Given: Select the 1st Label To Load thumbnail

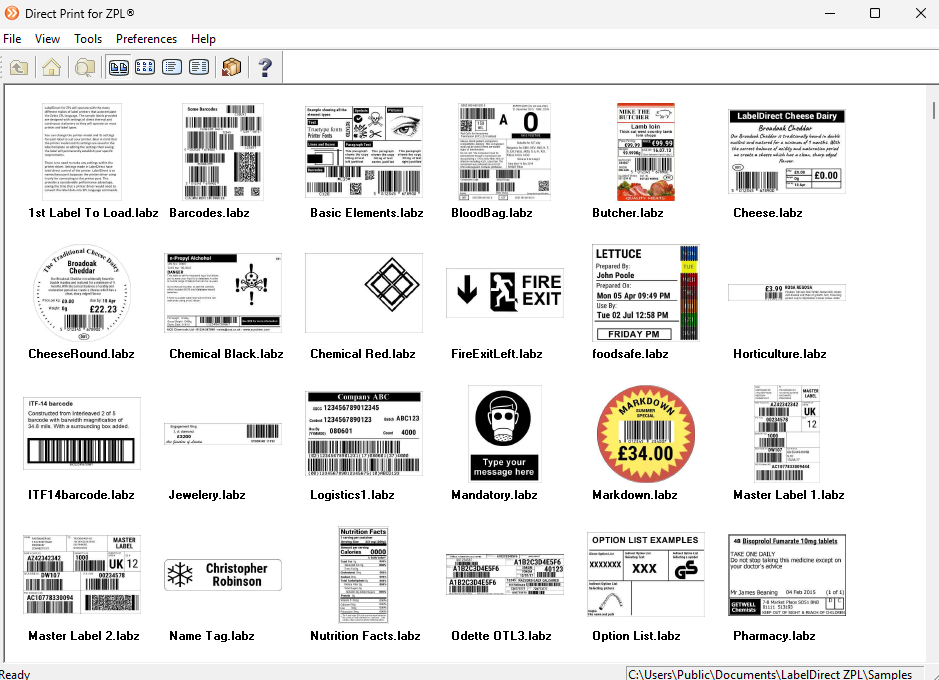Looking at the screenshot, I should (82, 151).
